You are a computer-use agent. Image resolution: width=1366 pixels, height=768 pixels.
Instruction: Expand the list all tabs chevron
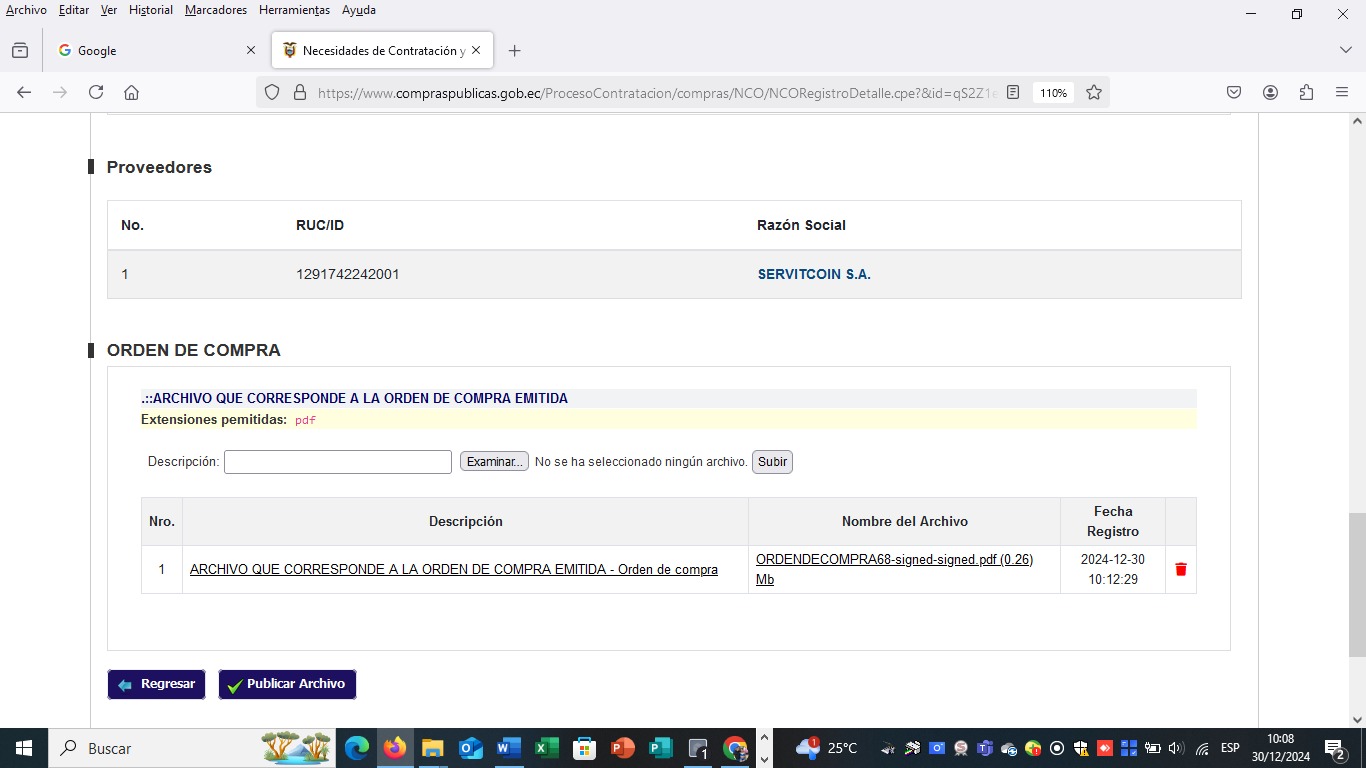pos(1345,50)
